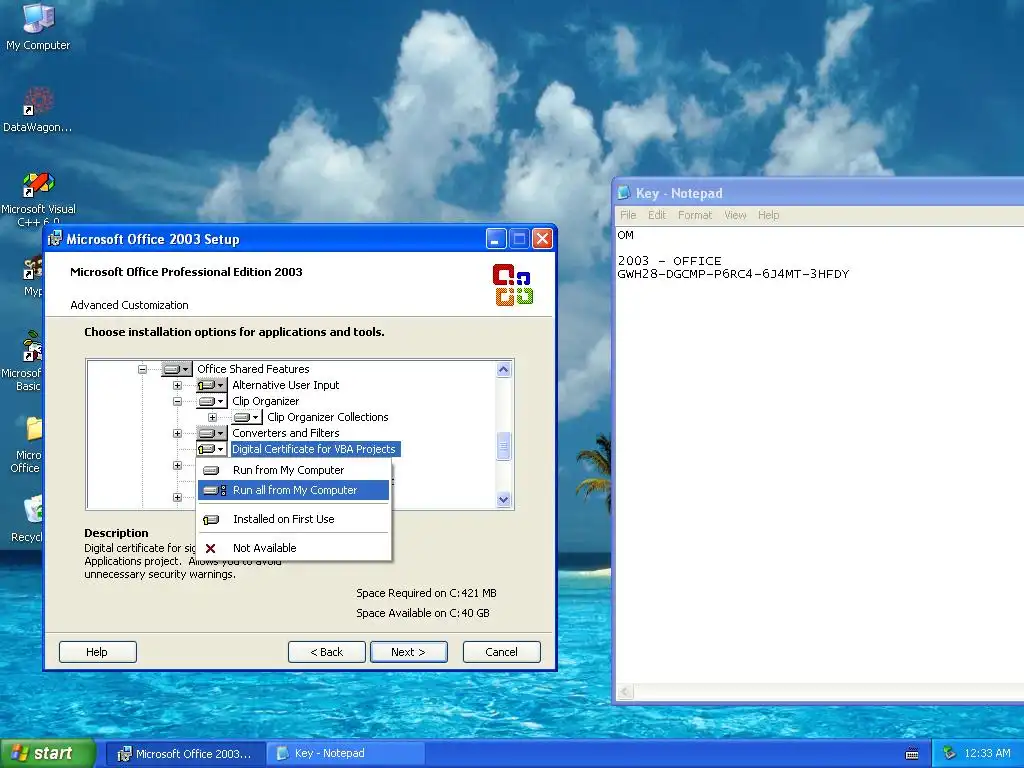Click the Next > button
The width and height of the screenshot is (1024, 768).
(x=408, y=652)
